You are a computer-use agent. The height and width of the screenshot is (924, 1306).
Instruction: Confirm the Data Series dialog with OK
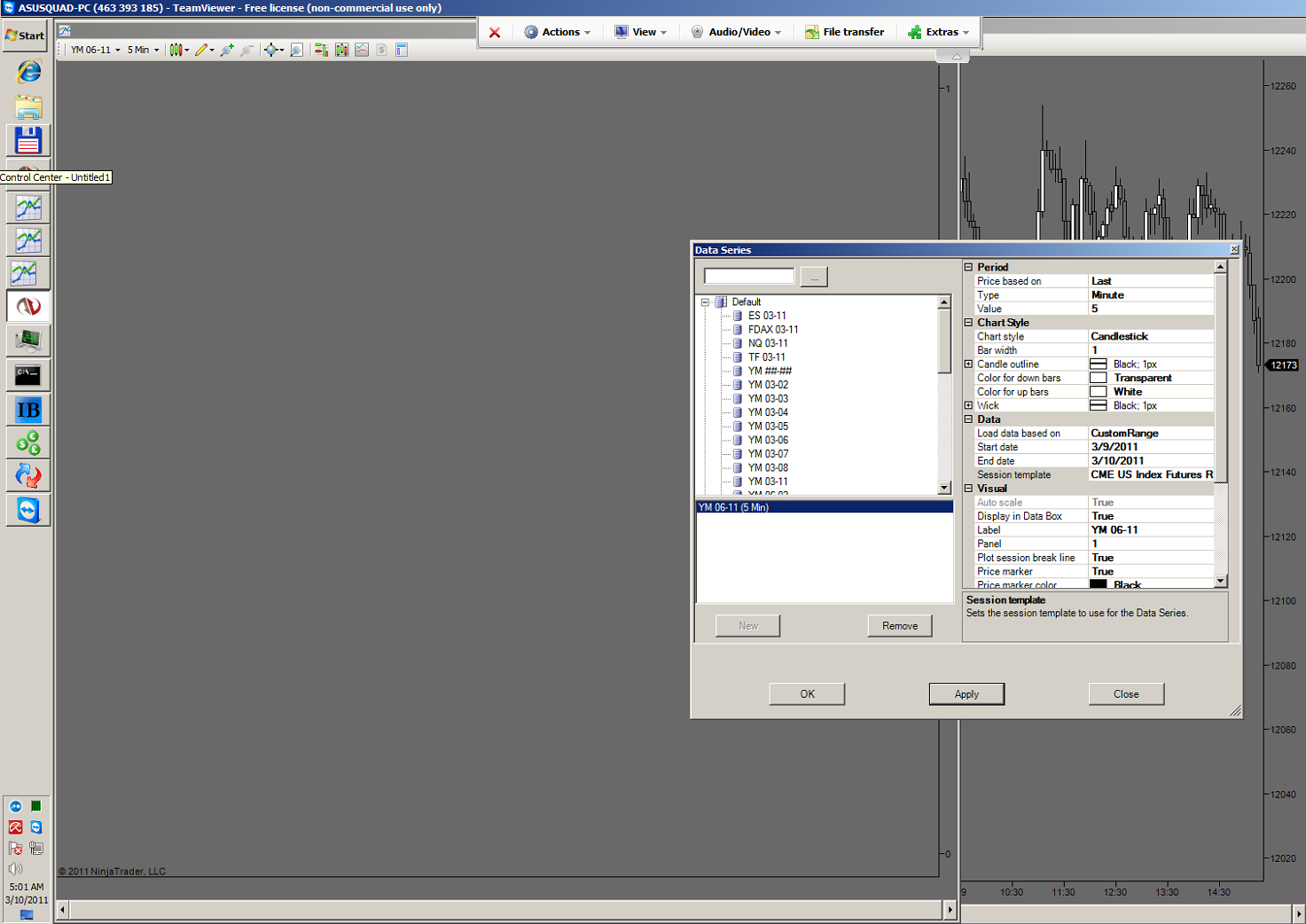click(807, 694)
